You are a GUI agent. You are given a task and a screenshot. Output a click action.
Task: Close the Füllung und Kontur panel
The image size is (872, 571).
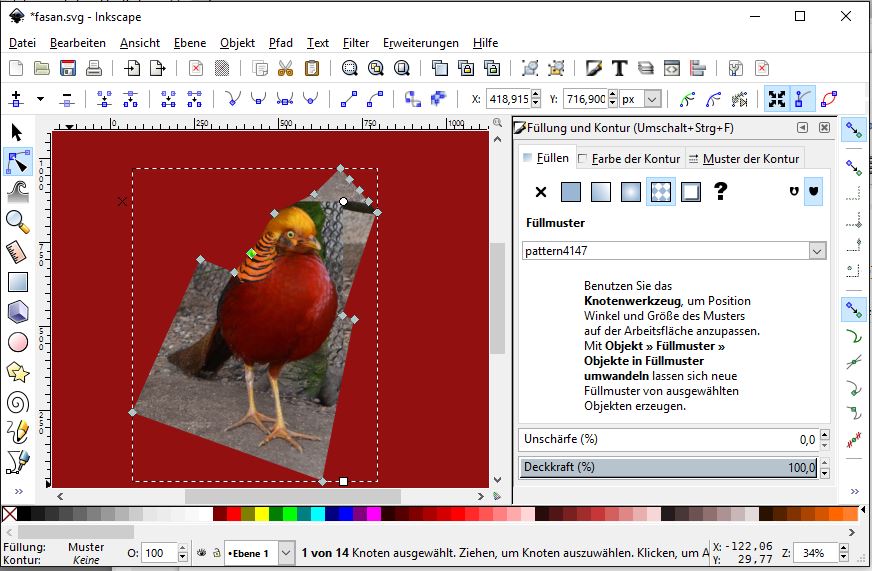pyautogui.click(x=824, y=128)
